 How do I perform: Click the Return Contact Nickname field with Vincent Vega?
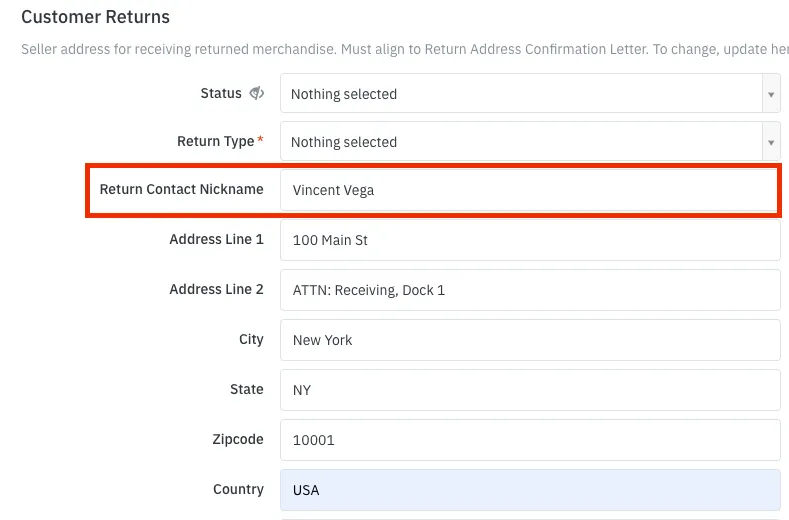[x=529, y=190]
